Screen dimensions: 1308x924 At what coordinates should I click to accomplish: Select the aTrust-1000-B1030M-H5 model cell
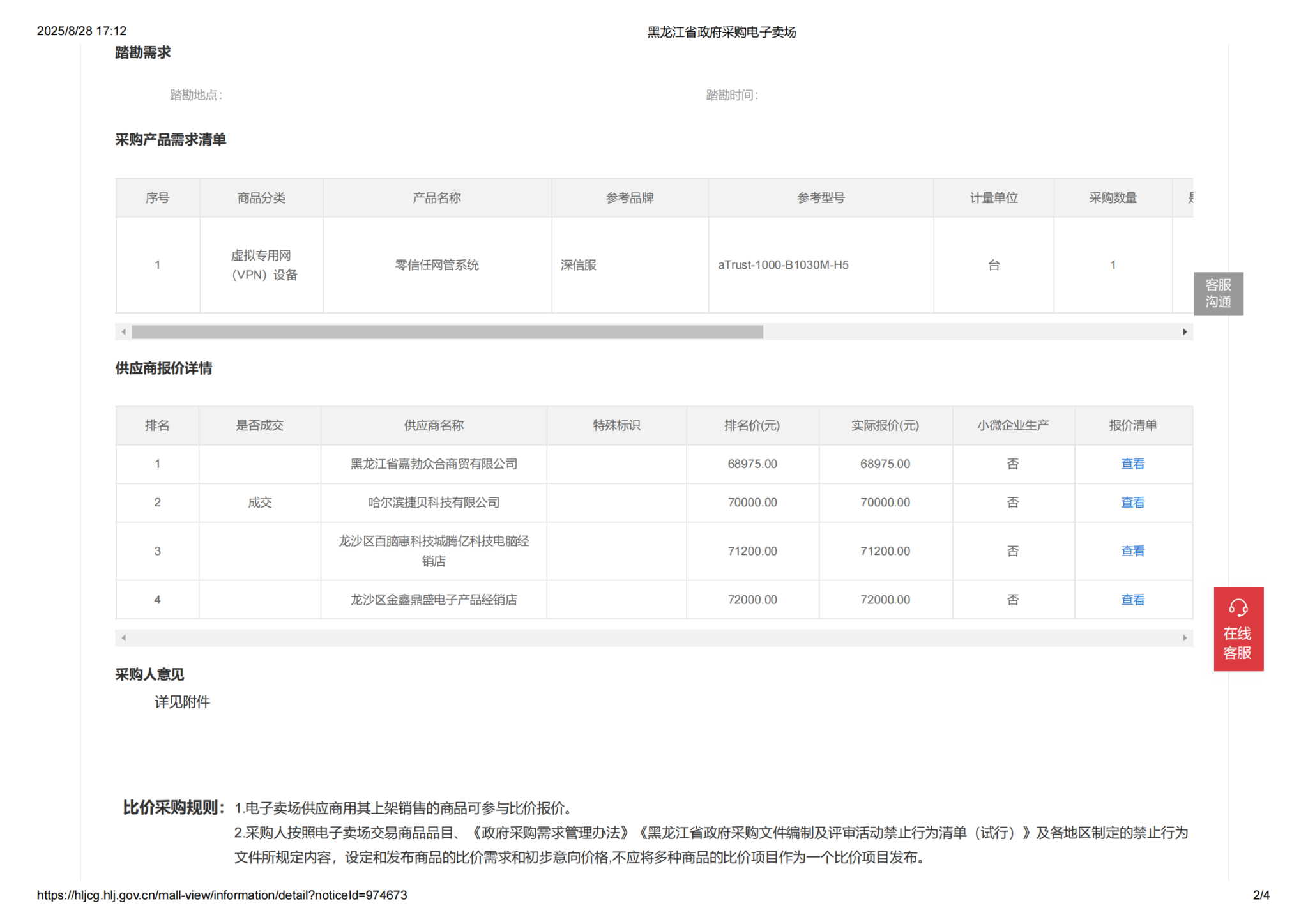pyautogui.click(x=783, y=265)
